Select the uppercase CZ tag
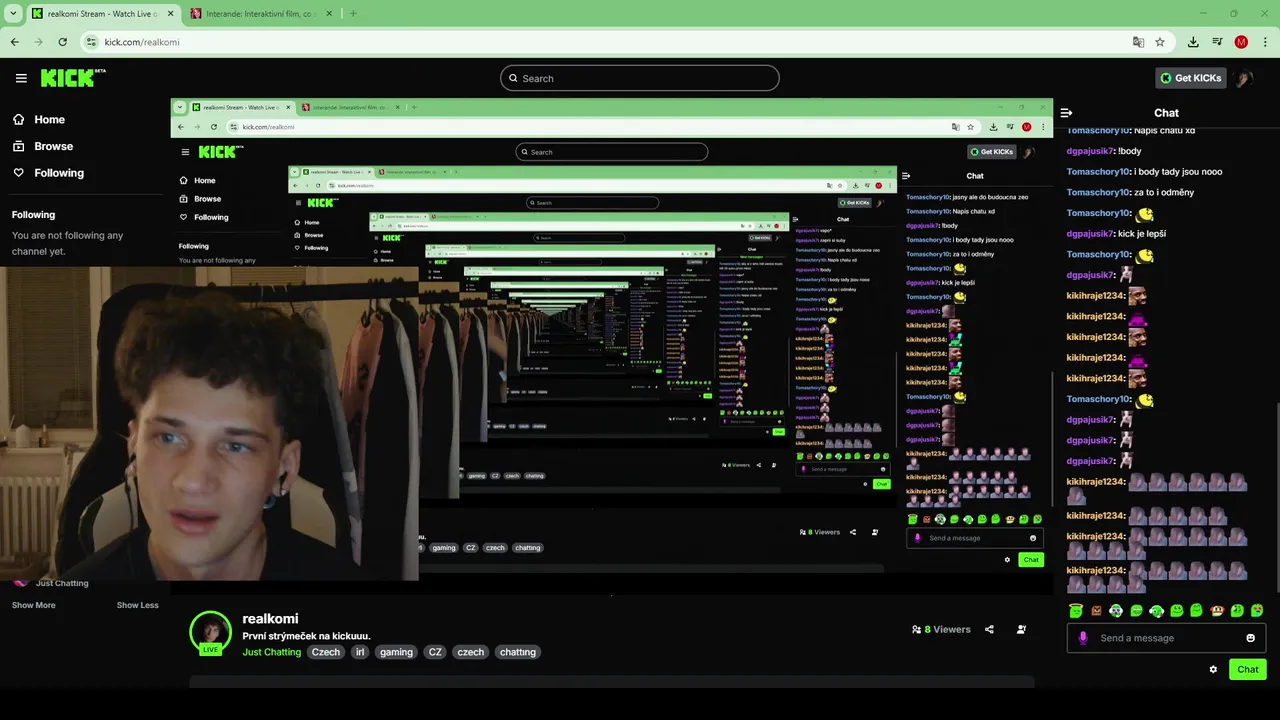 pyautogui.click(x=435, y=652)
